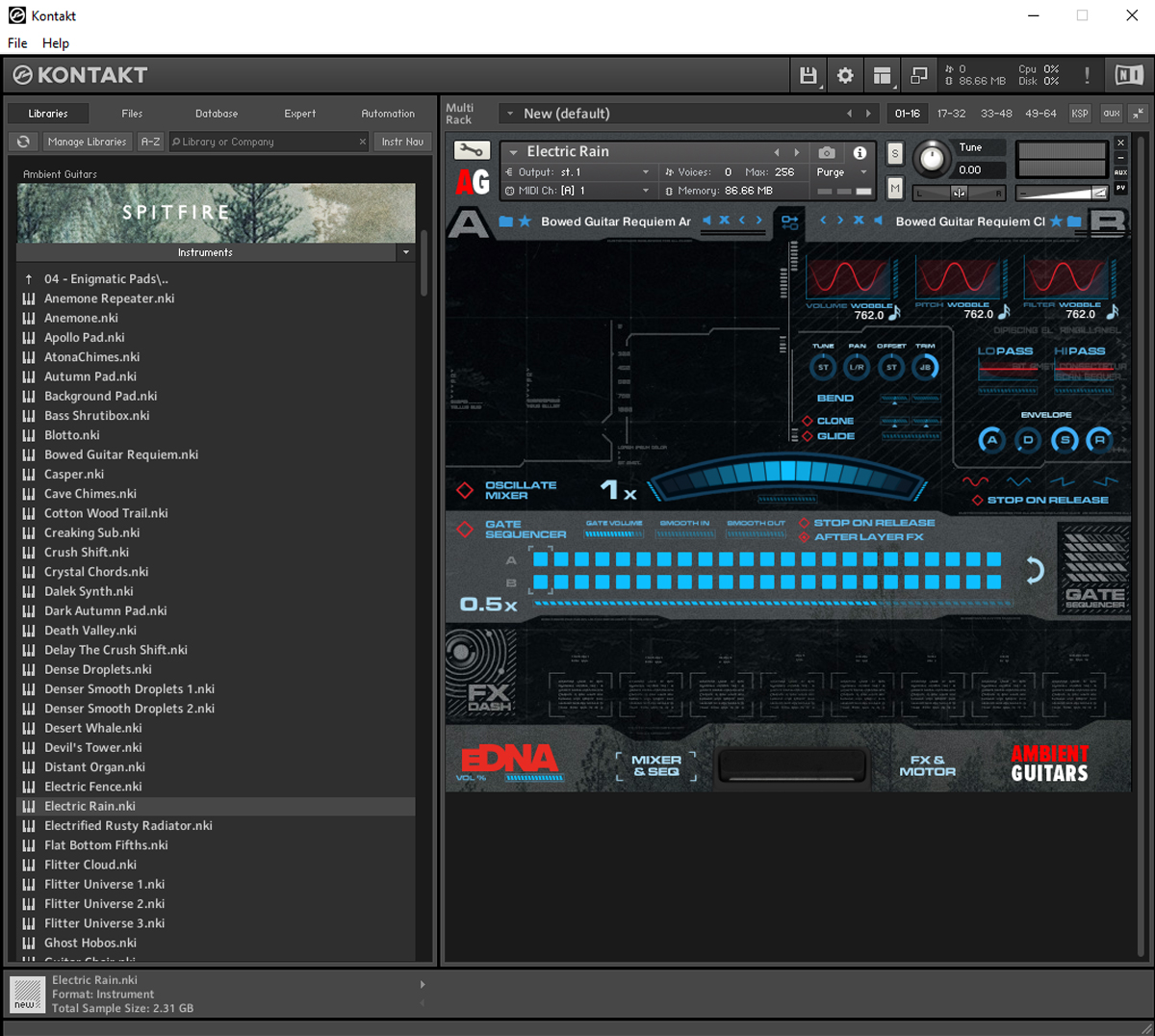Enable the Gate Sequencer diamond switch
1155x1036 pixels.
click(465, 530)
